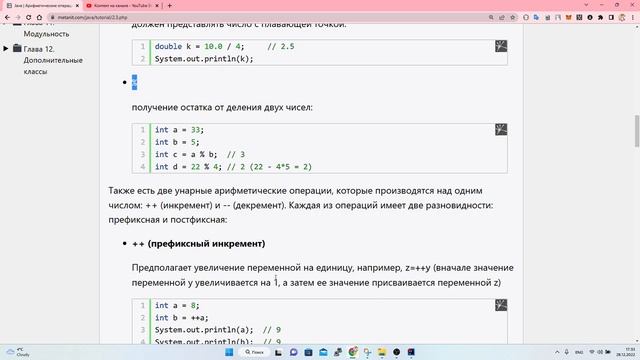Open the browser home page

[39, 18]
